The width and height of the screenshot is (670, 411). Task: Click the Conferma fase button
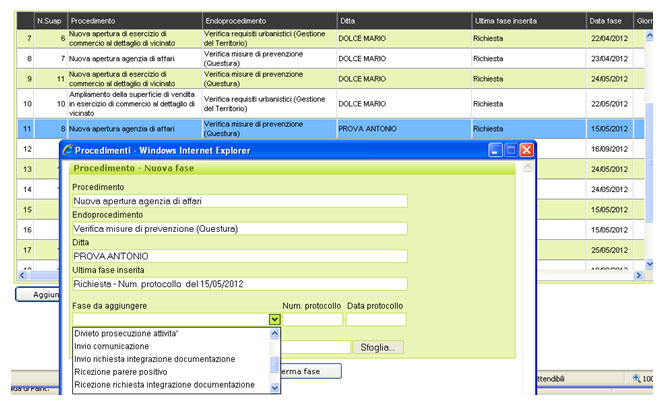pyautogui.click(x=311, y=371)
